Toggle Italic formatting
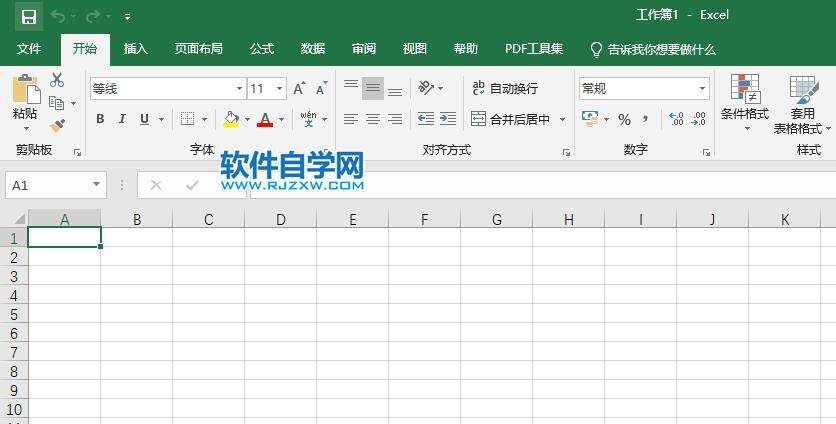The image size is (836, 424). [122, 119]
